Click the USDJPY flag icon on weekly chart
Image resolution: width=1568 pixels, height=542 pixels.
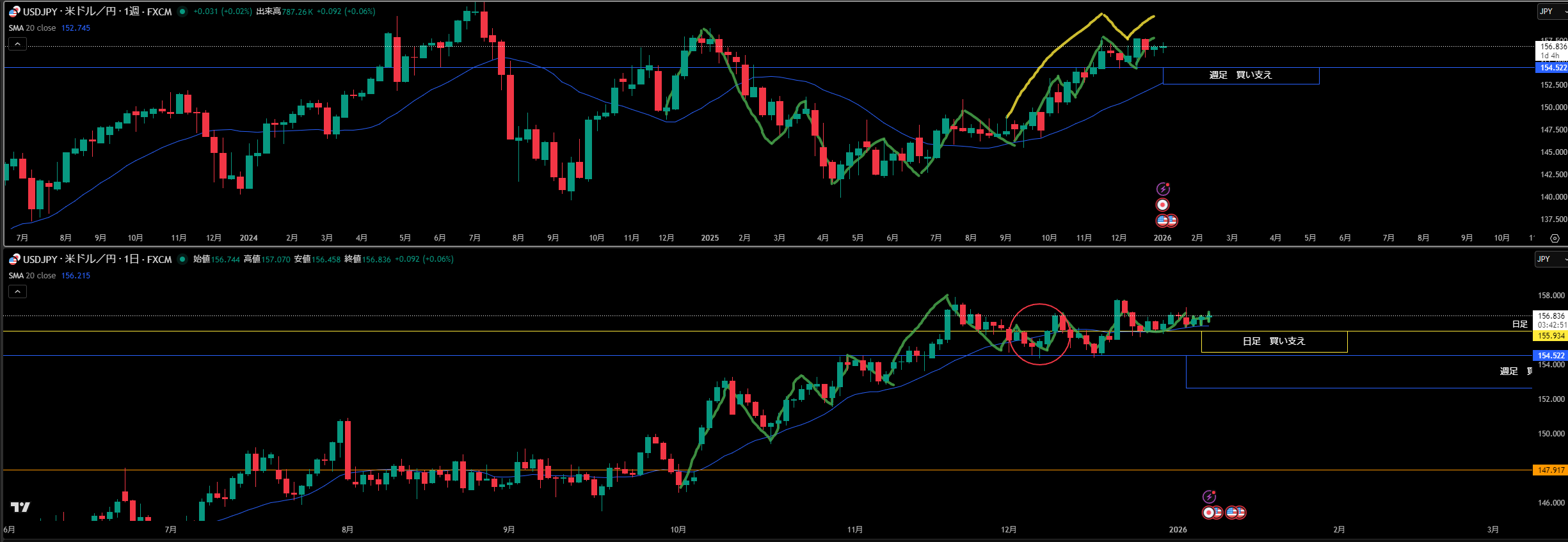coord(14,12)
